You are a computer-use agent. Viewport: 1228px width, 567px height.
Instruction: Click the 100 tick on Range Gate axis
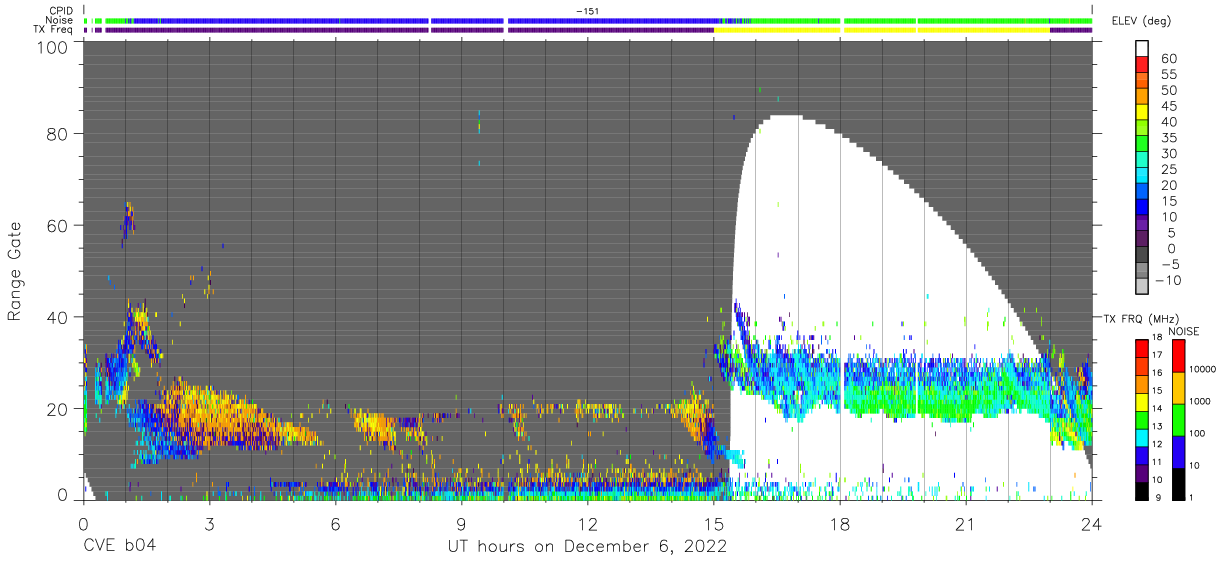pyautogui.click(x=52, y=47)
